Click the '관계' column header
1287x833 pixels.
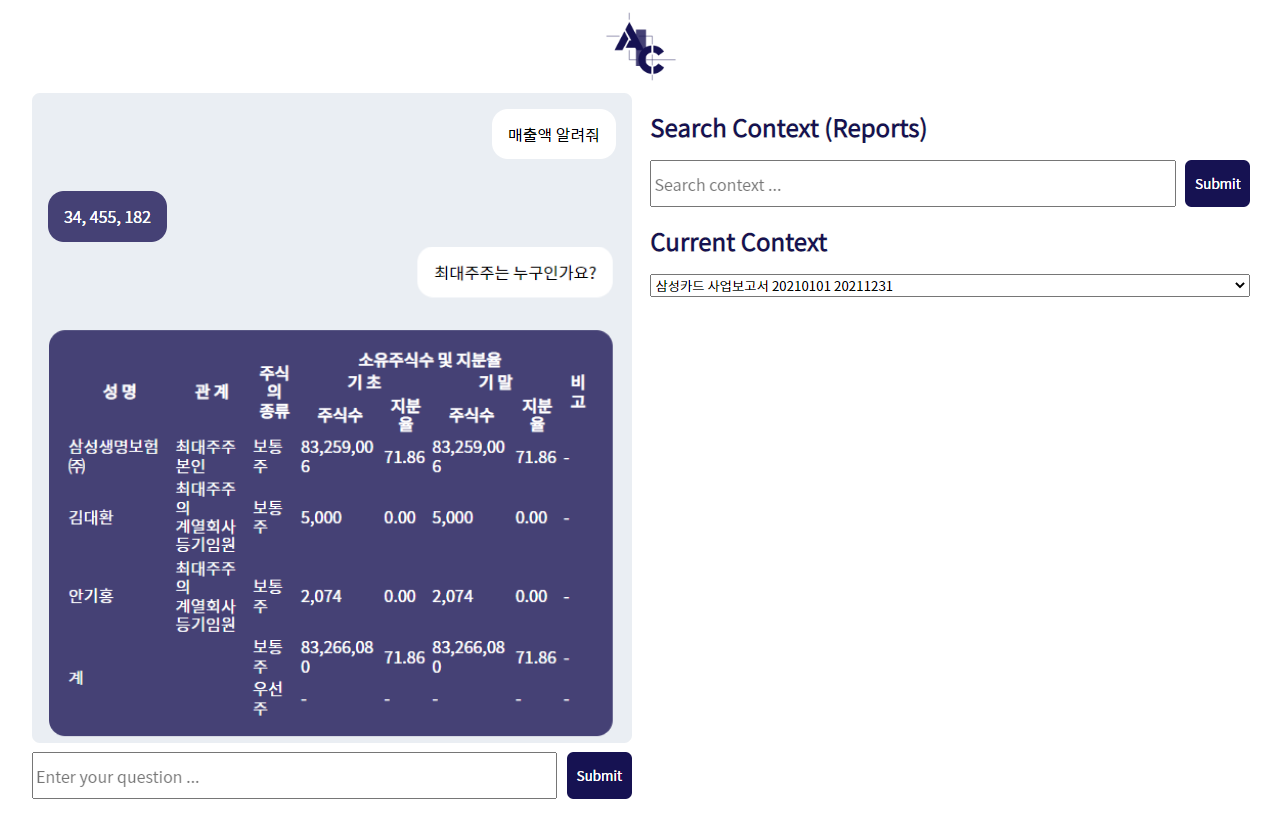click(212, 391)
